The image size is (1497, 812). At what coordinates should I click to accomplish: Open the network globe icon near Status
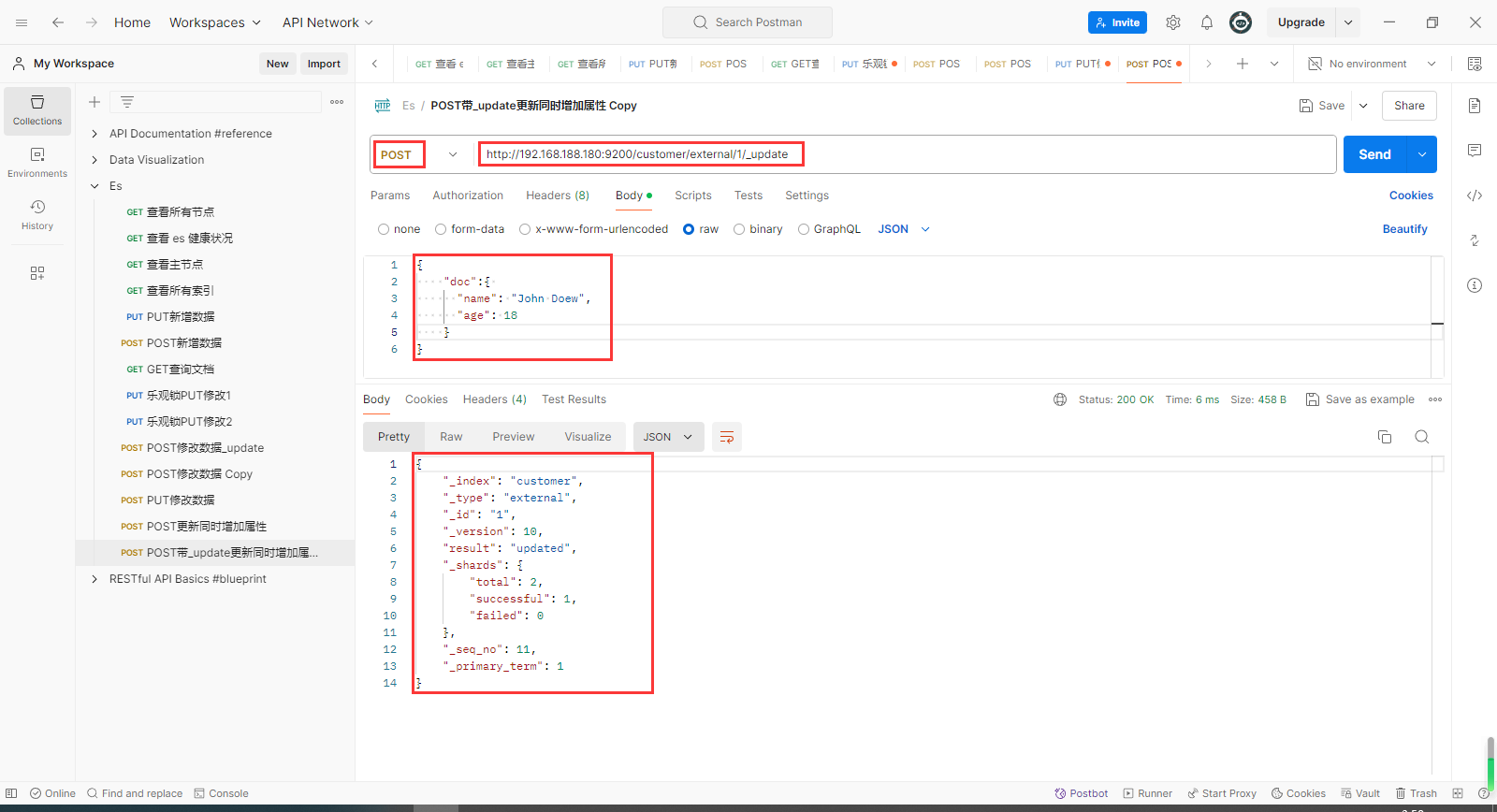(1060, 399)
